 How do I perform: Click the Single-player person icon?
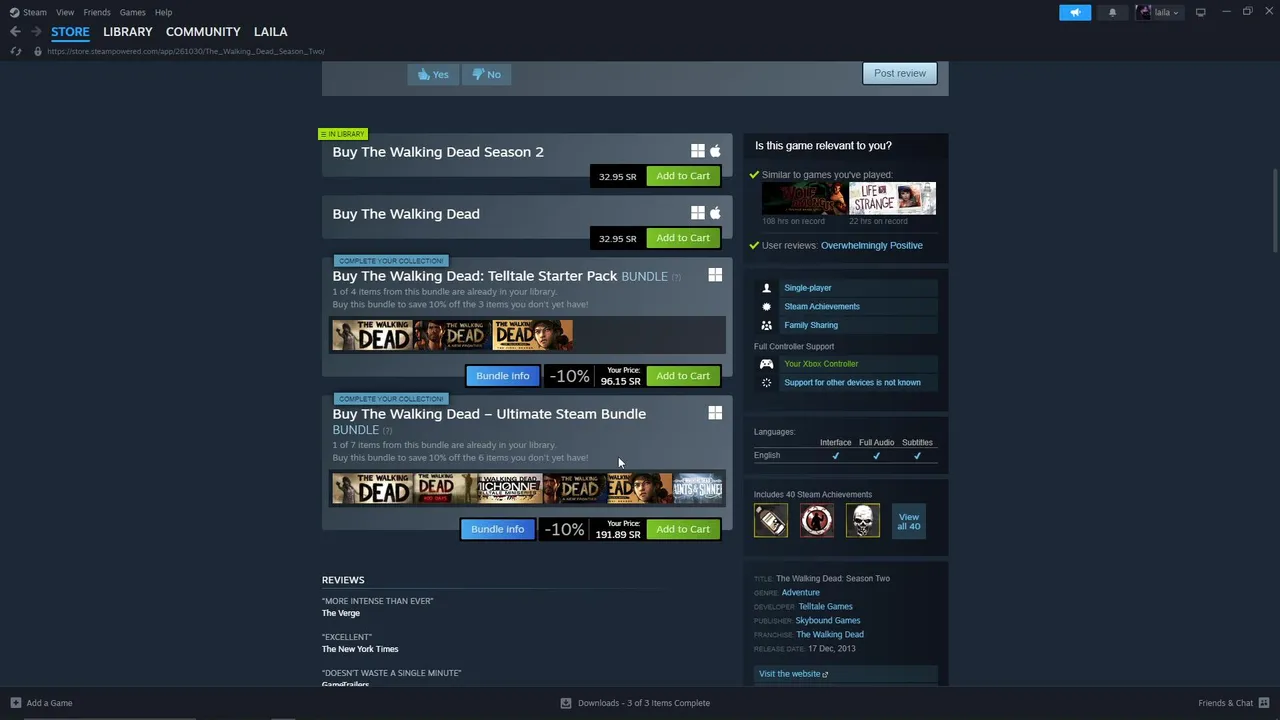tap(766, 288)
